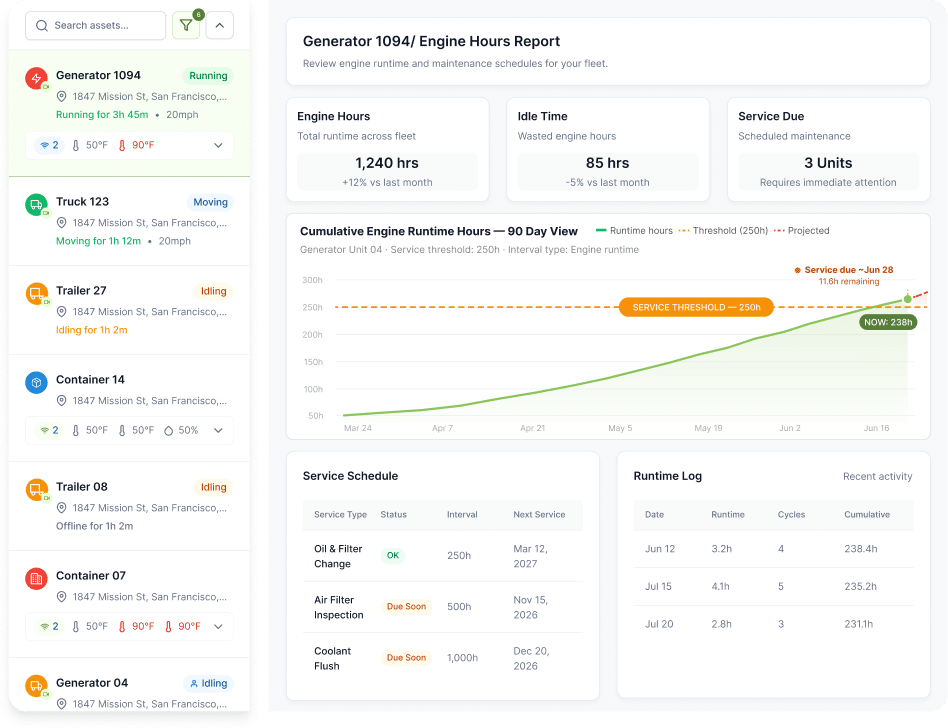Click the Generator 04 orange icon
The height and width of the screenshot is (728, 948).
pyautogui.click(x=36, y=685)
